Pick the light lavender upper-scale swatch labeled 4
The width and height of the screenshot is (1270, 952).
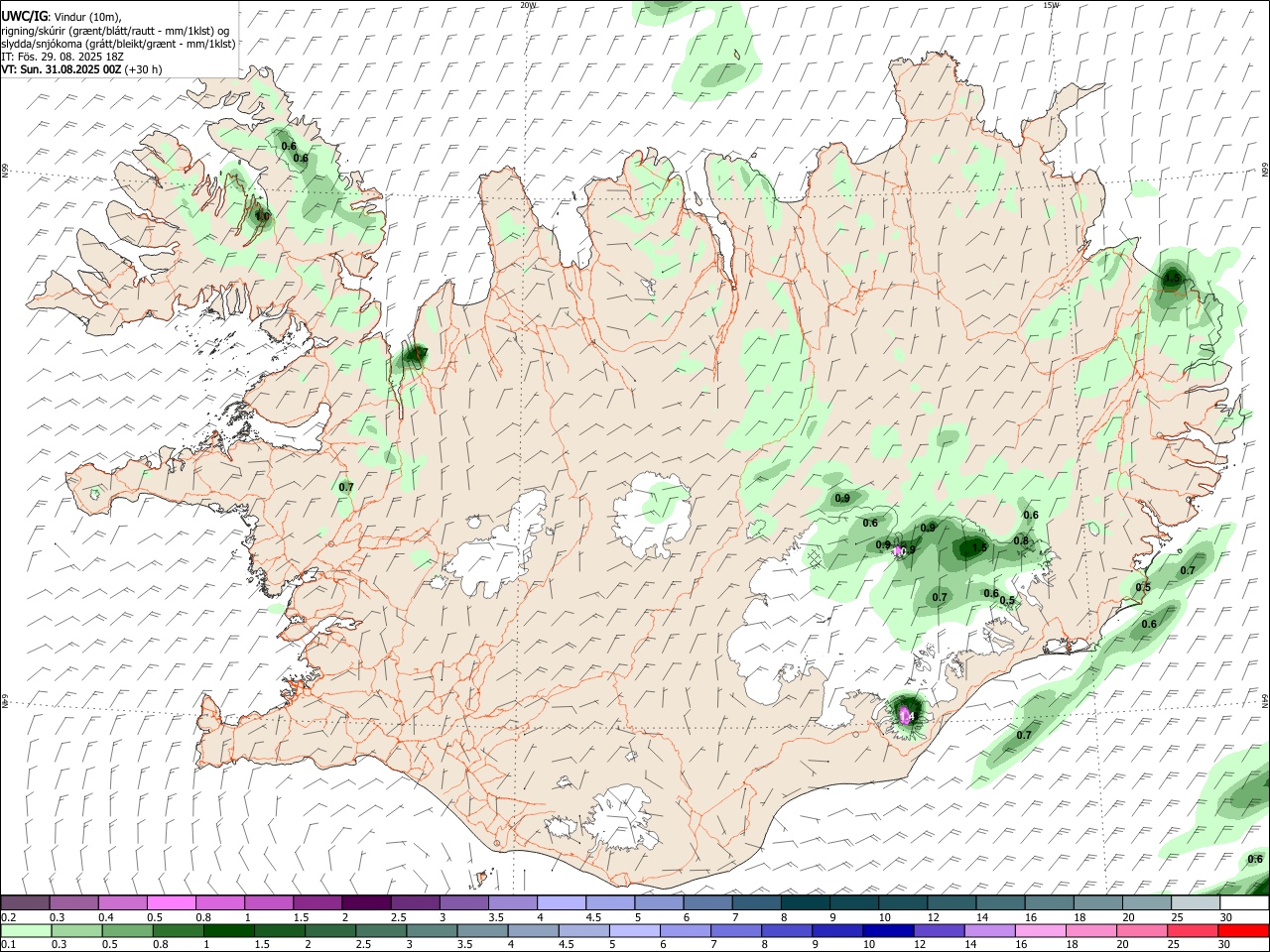click(560, 902)
